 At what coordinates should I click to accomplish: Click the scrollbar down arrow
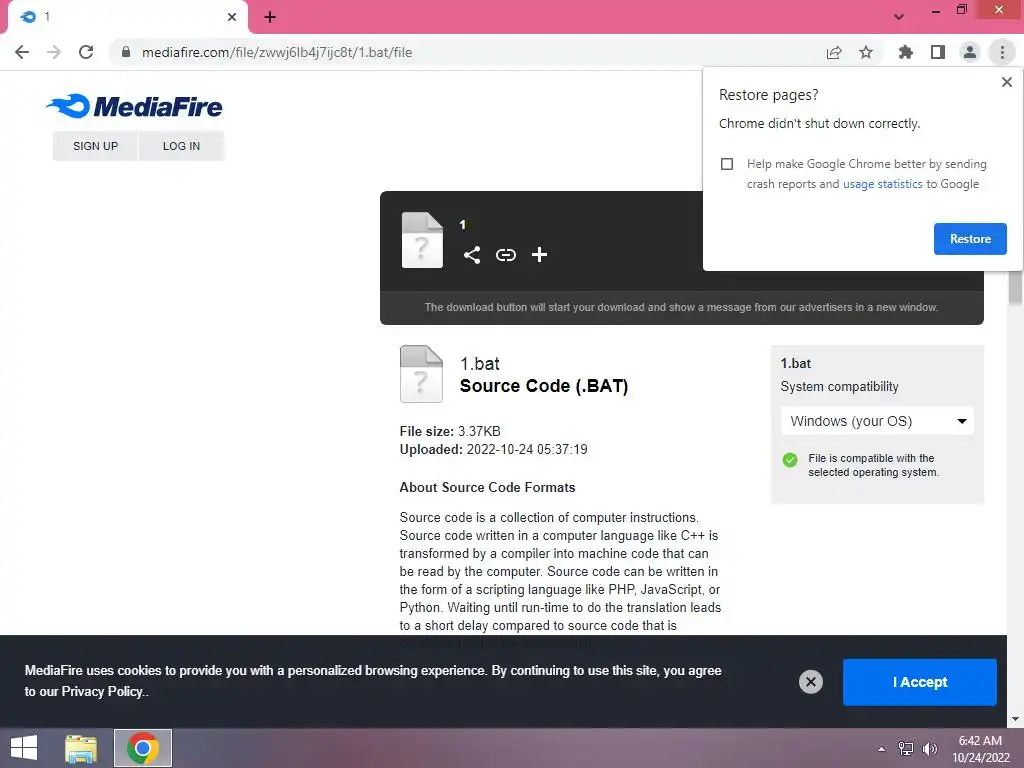(1015, 719)
